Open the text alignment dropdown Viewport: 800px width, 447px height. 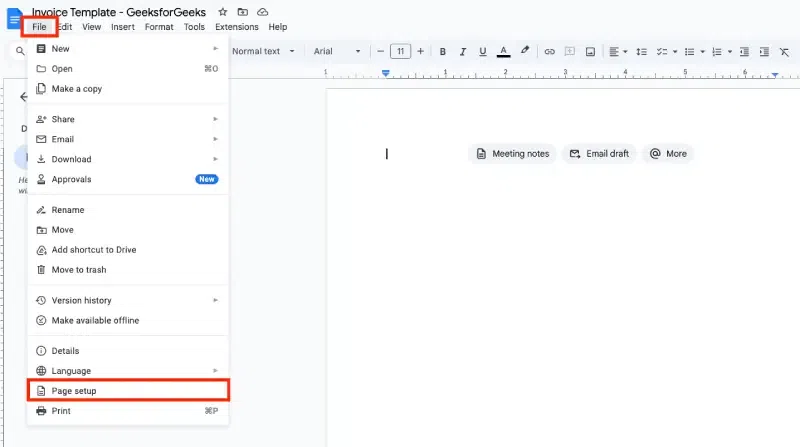click(x=618, y=52)
